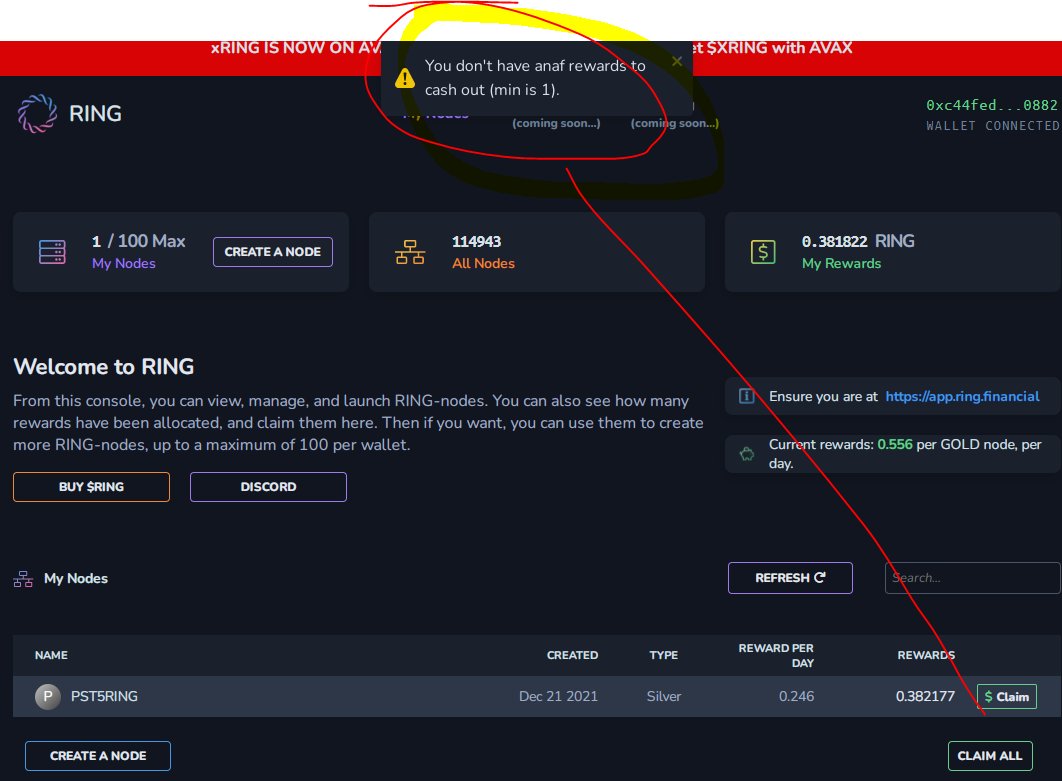Screen dimensions: 1062x781
Task: Open the Buy $RING button
Action: click(91, 487)
